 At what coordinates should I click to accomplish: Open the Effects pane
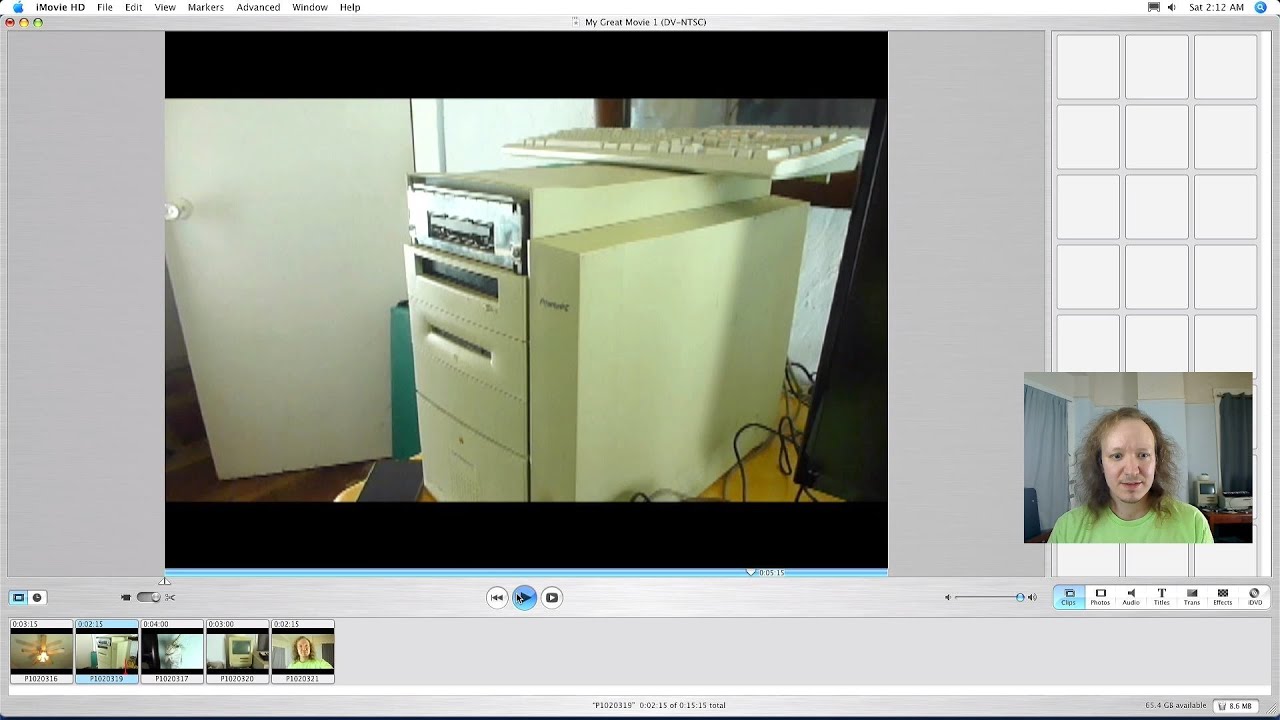[x=1222, y=597]
